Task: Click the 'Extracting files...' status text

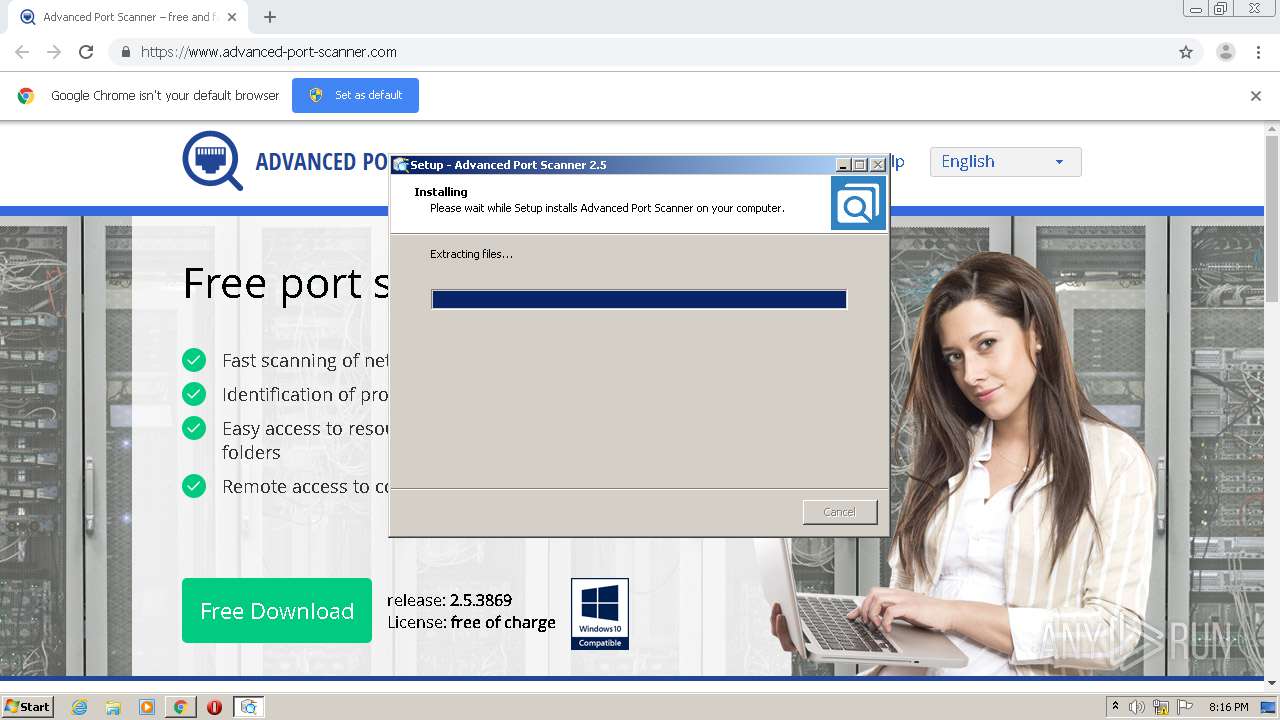Action: pos(471,254)
